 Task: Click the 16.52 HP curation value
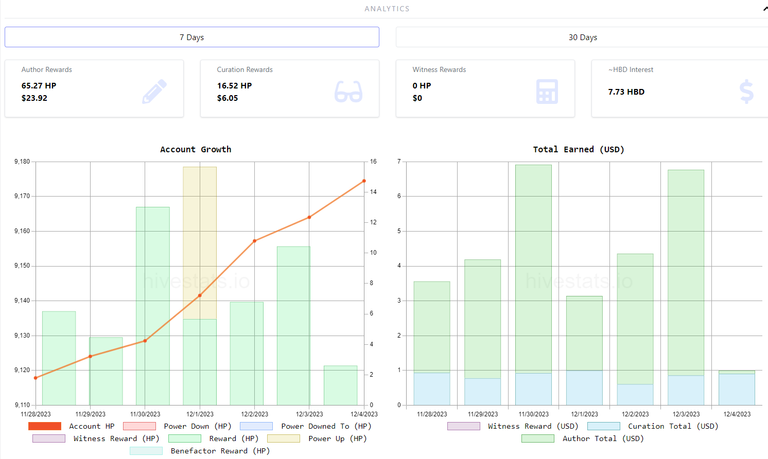[x=234, y=86]
